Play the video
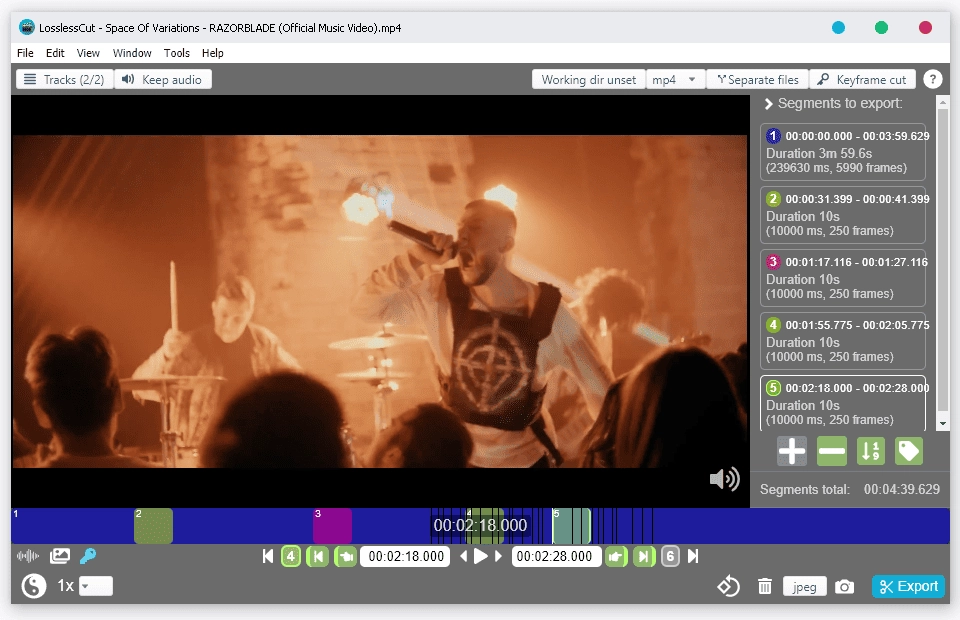Image resolution: width=960 pixels, height=620 pixels. pyautogui.click(x=481, y=556)
